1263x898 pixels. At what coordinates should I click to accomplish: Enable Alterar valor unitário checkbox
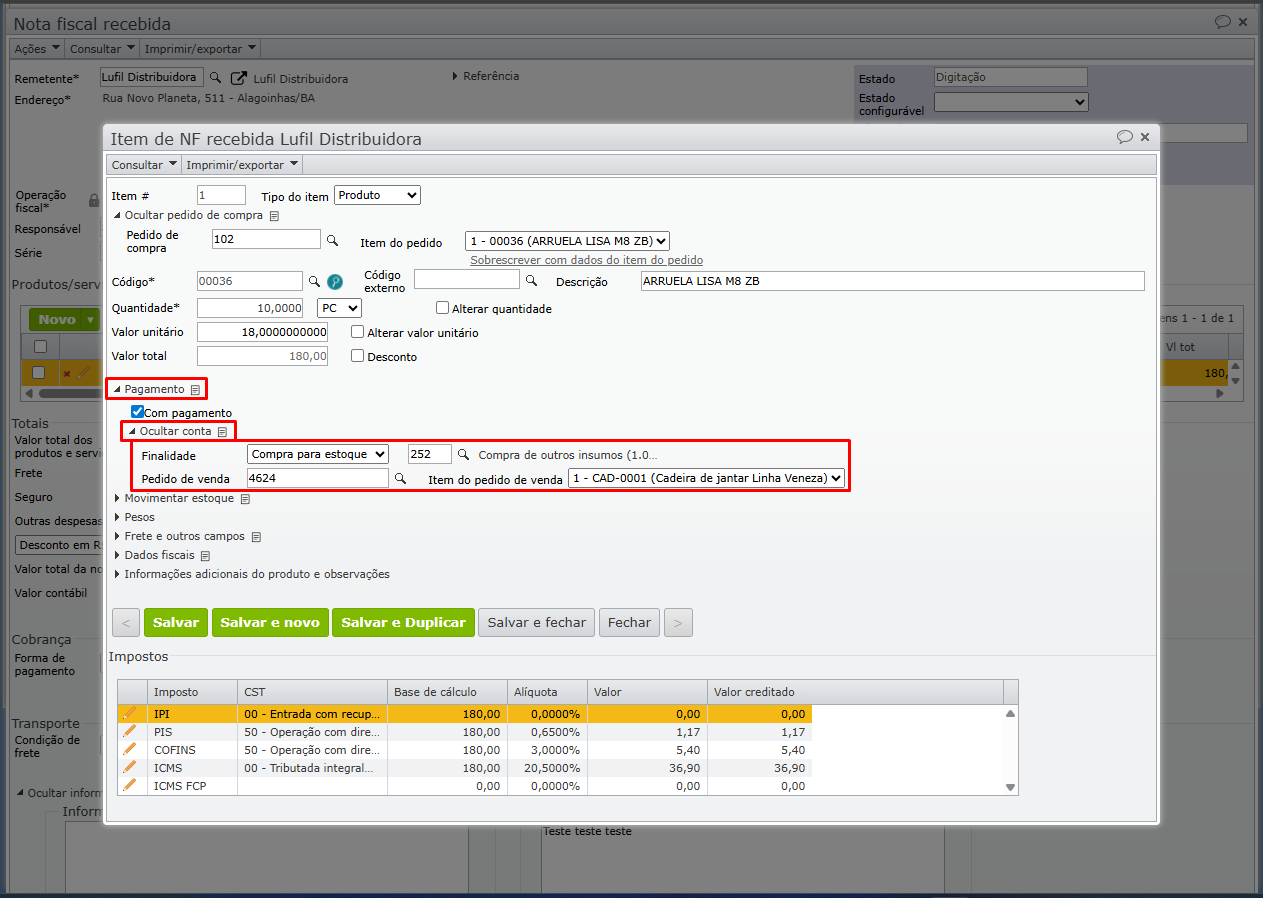coord(358,332)
